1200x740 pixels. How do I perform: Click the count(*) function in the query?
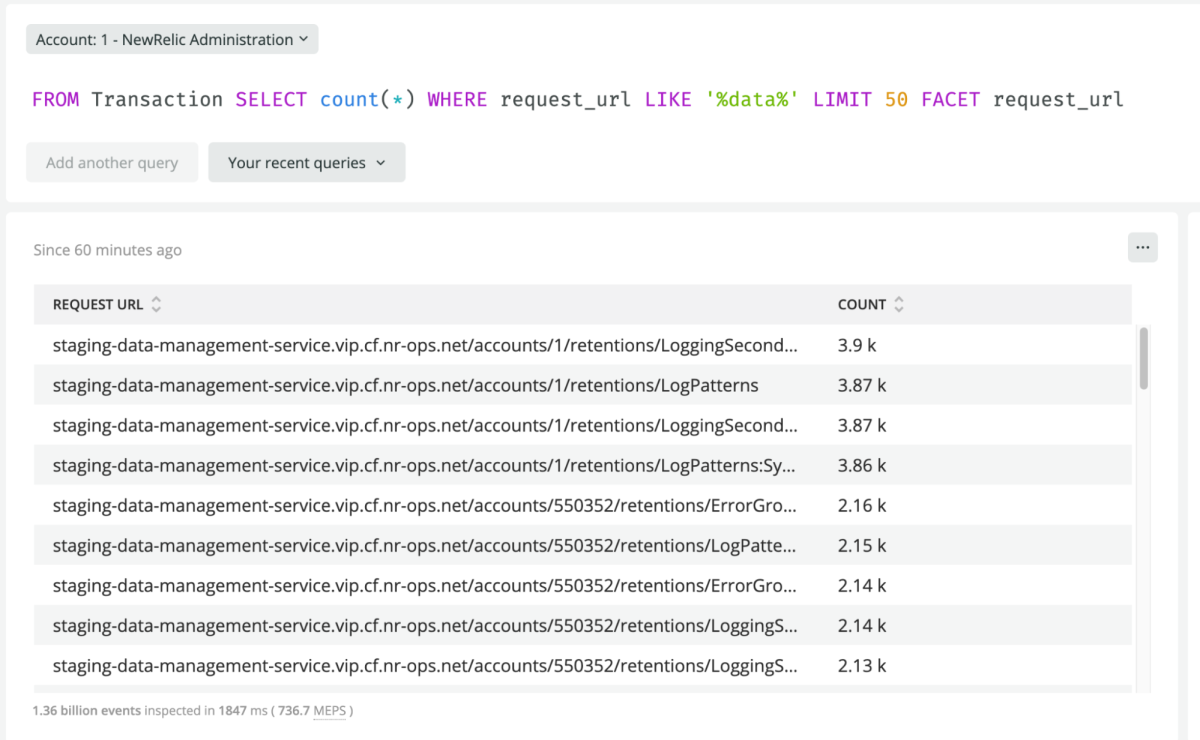click(x=367, y=99)
